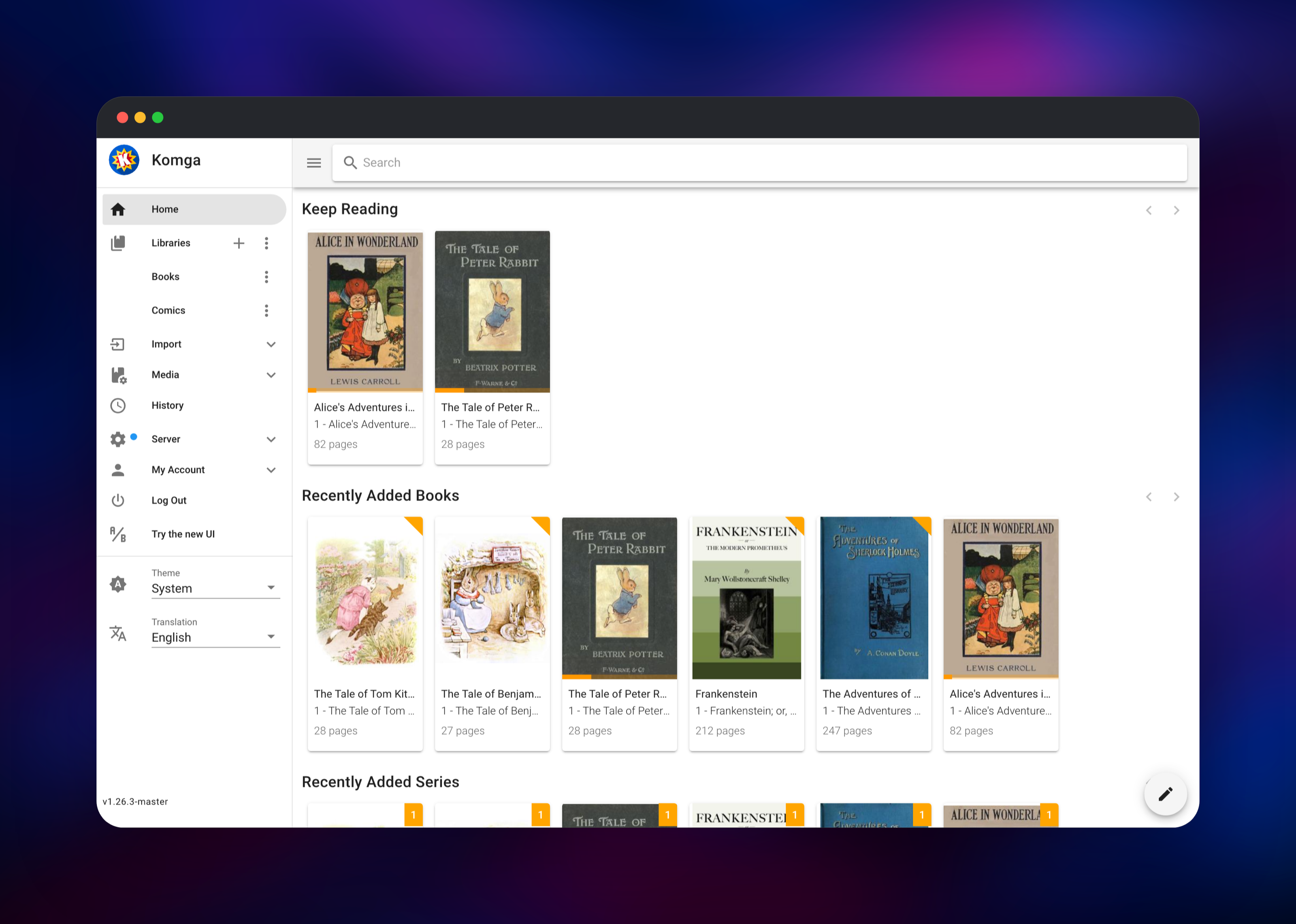Click "1 - The Tale of Tom ..." subtitle
This screenshot has width=1296, height=924.
pyautogui.click(x=364, y=711)
